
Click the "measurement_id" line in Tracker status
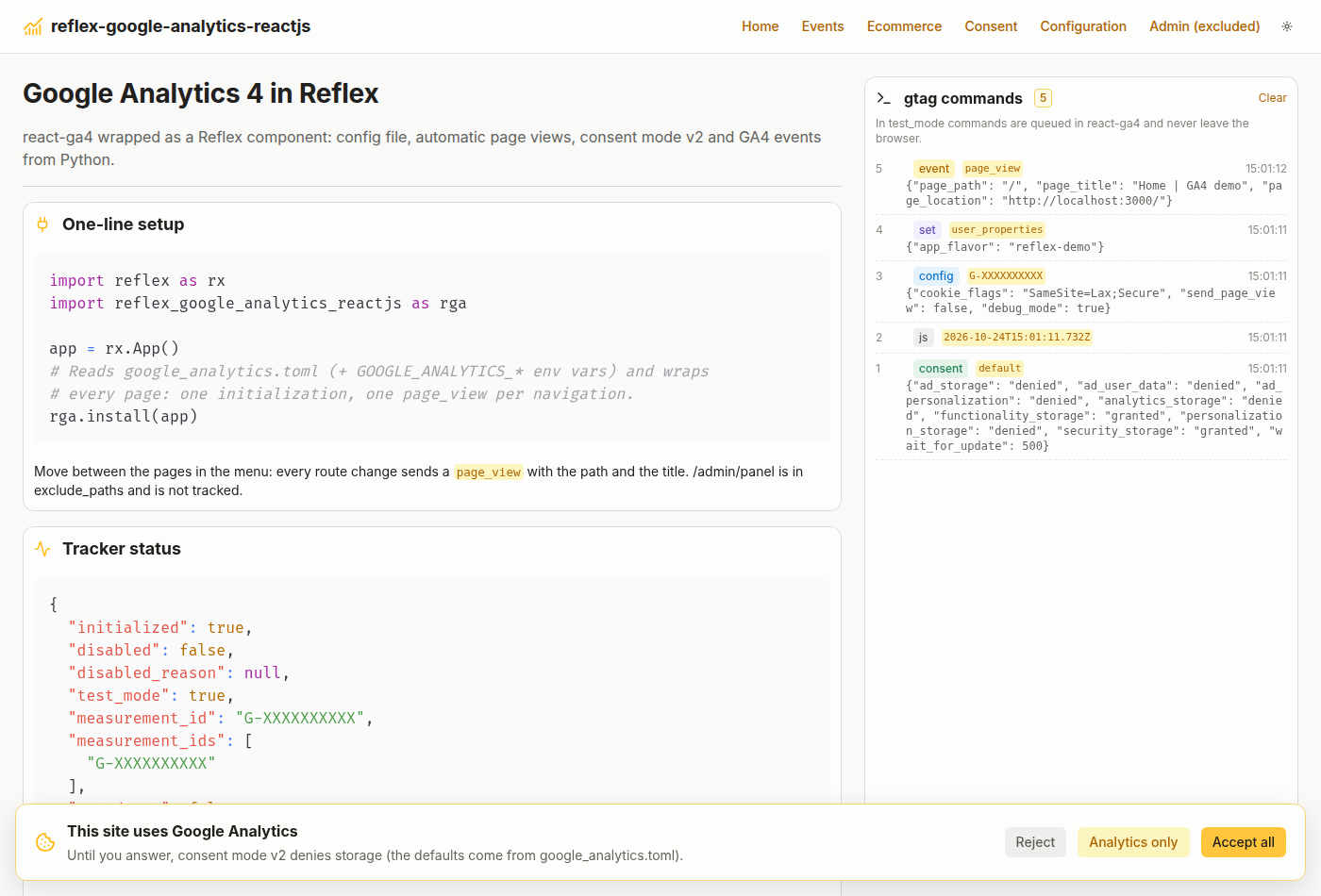221,719
